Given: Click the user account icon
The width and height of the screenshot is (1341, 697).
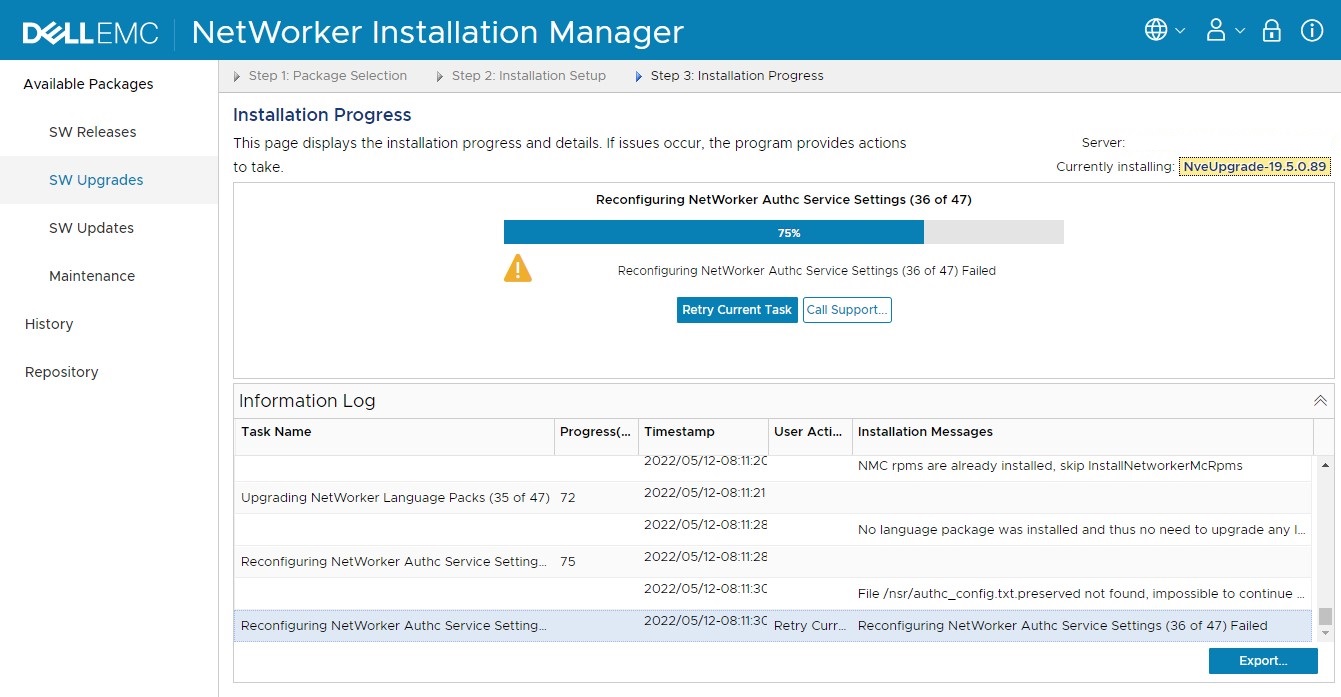Looking at the screenshot, I should pyautogui.click(x=1216, y=30).
